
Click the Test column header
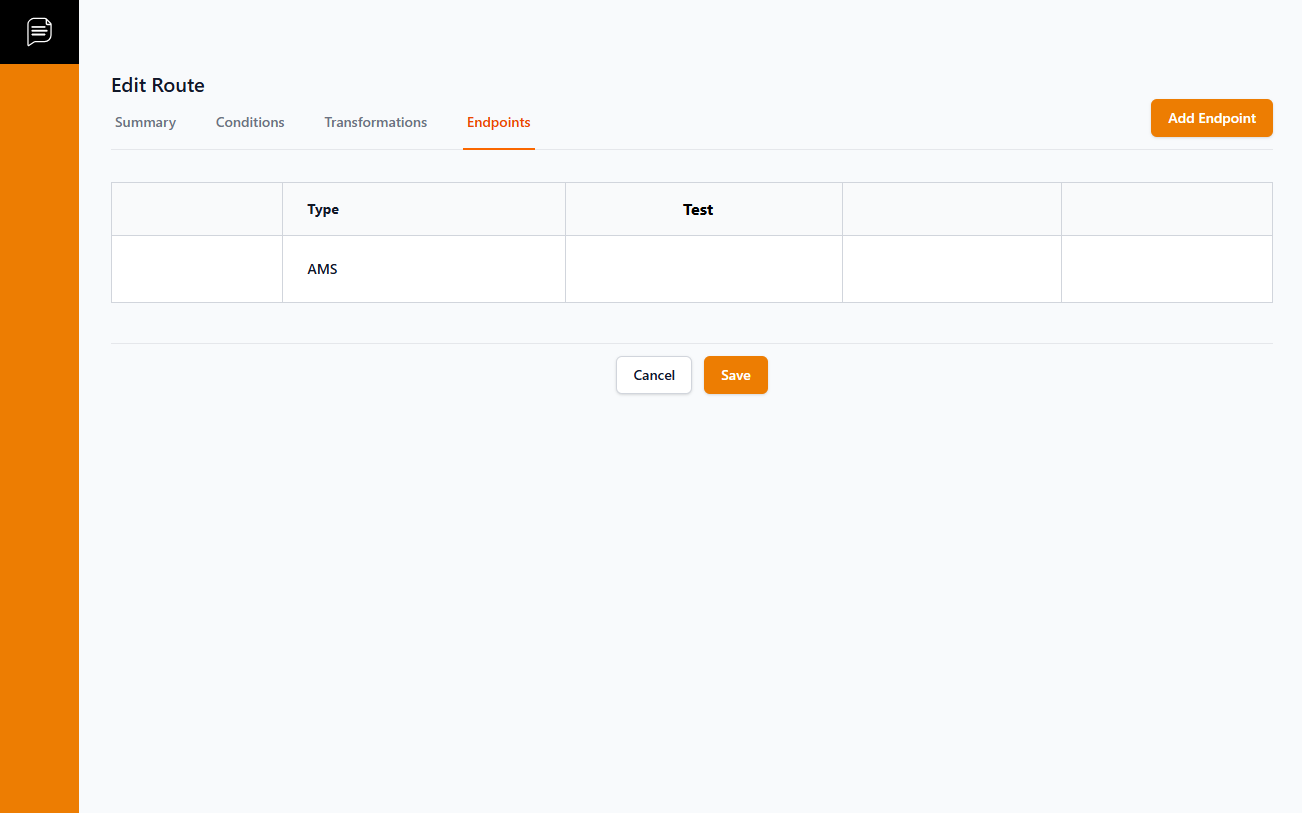click(698, 209)
